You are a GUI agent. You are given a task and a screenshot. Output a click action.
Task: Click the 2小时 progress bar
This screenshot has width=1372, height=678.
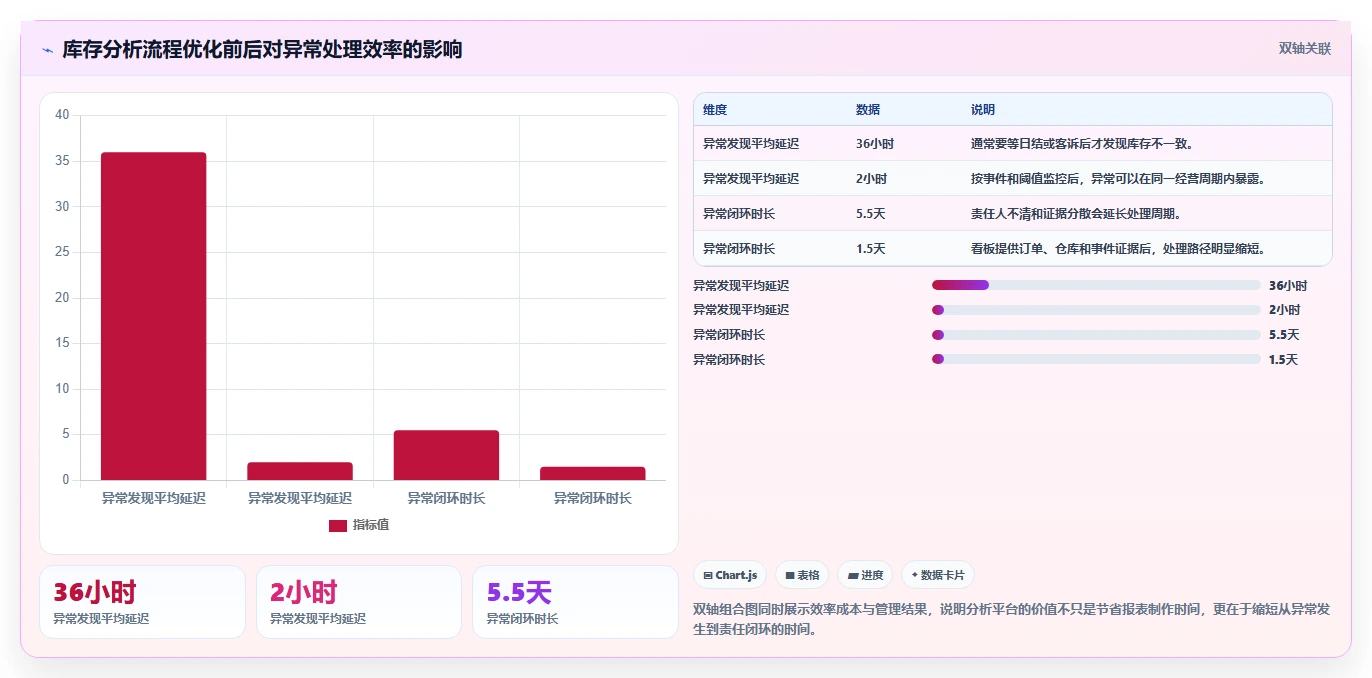pos(1096,310)
